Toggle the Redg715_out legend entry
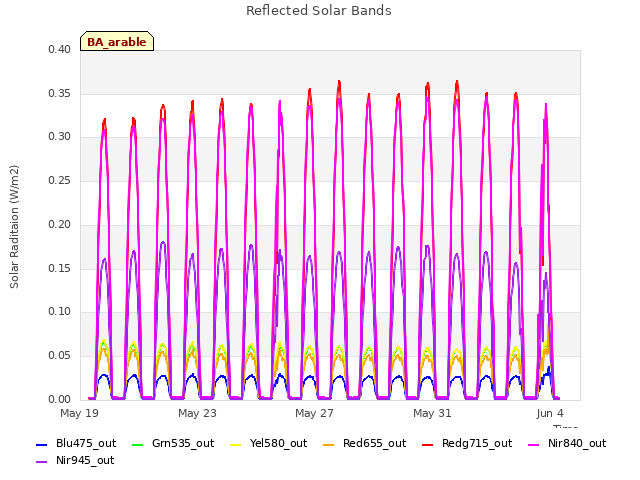 tap(467, 443)
